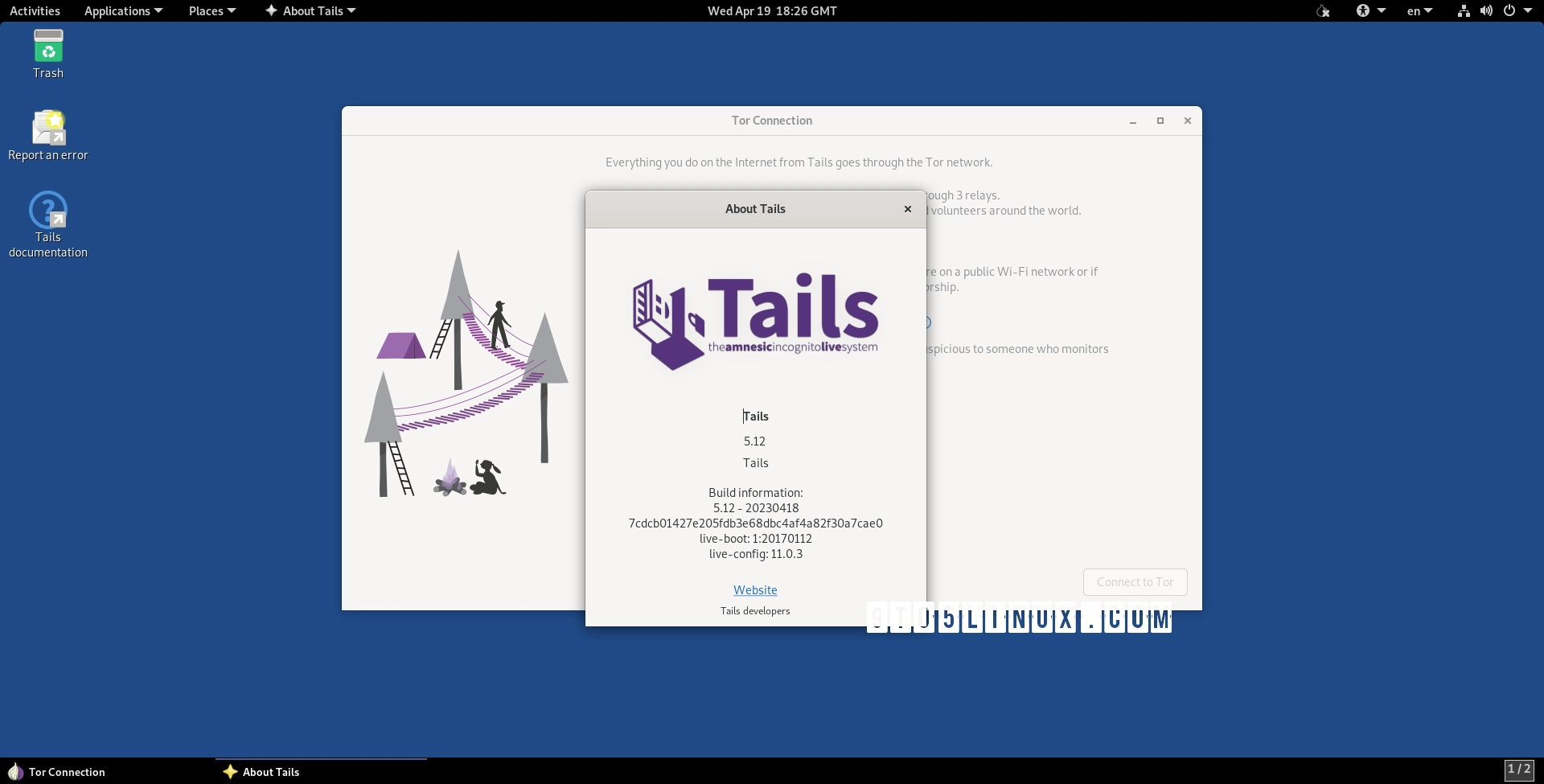Viewport: 1544px width, 784px height.
Task: Select About Tails in the bottom taskbar
Action: coord(270,771)
